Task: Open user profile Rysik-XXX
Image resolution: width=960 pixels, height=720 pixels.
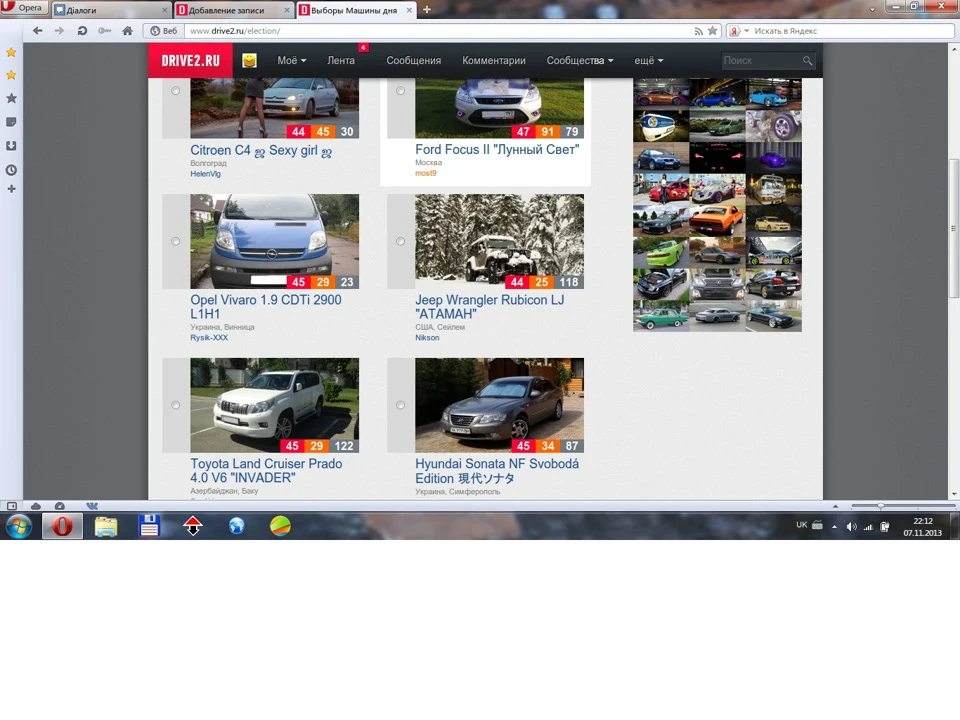Action: pyautogui.click(x=209, y=337)
